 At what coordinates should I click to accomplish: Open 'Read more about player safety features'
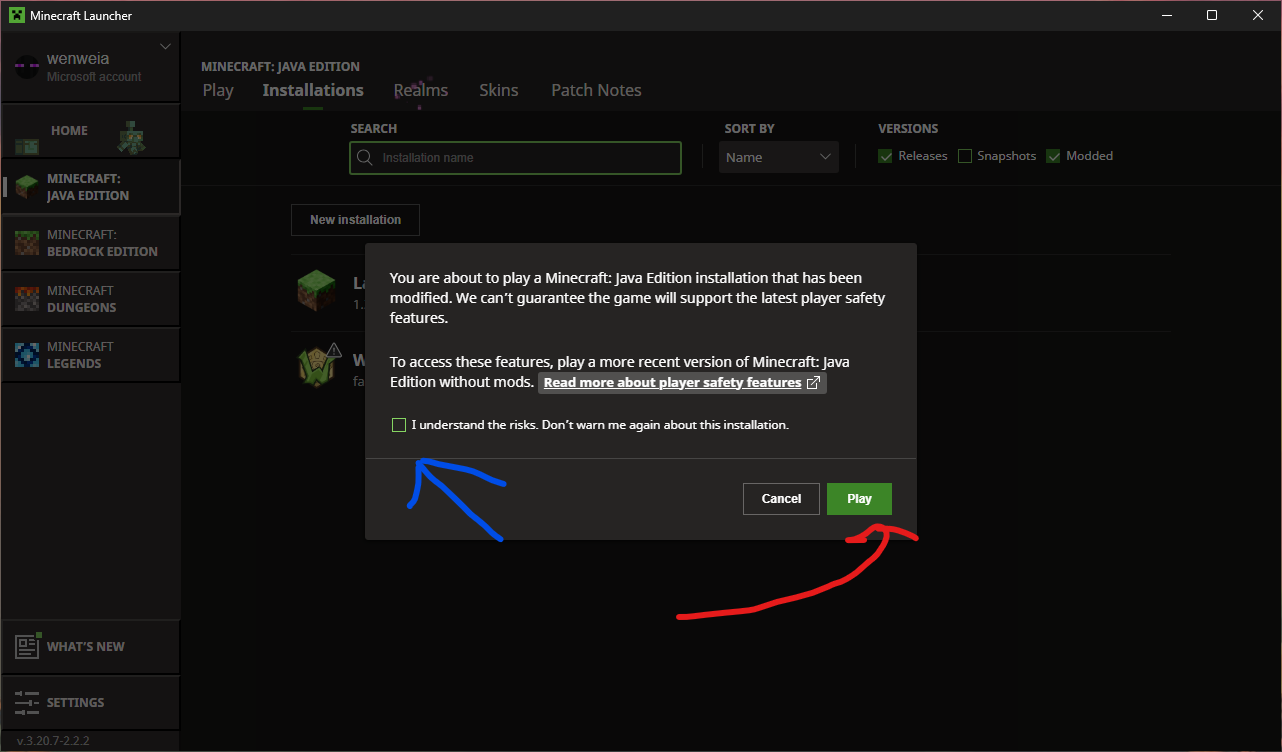tap(674, 382)
